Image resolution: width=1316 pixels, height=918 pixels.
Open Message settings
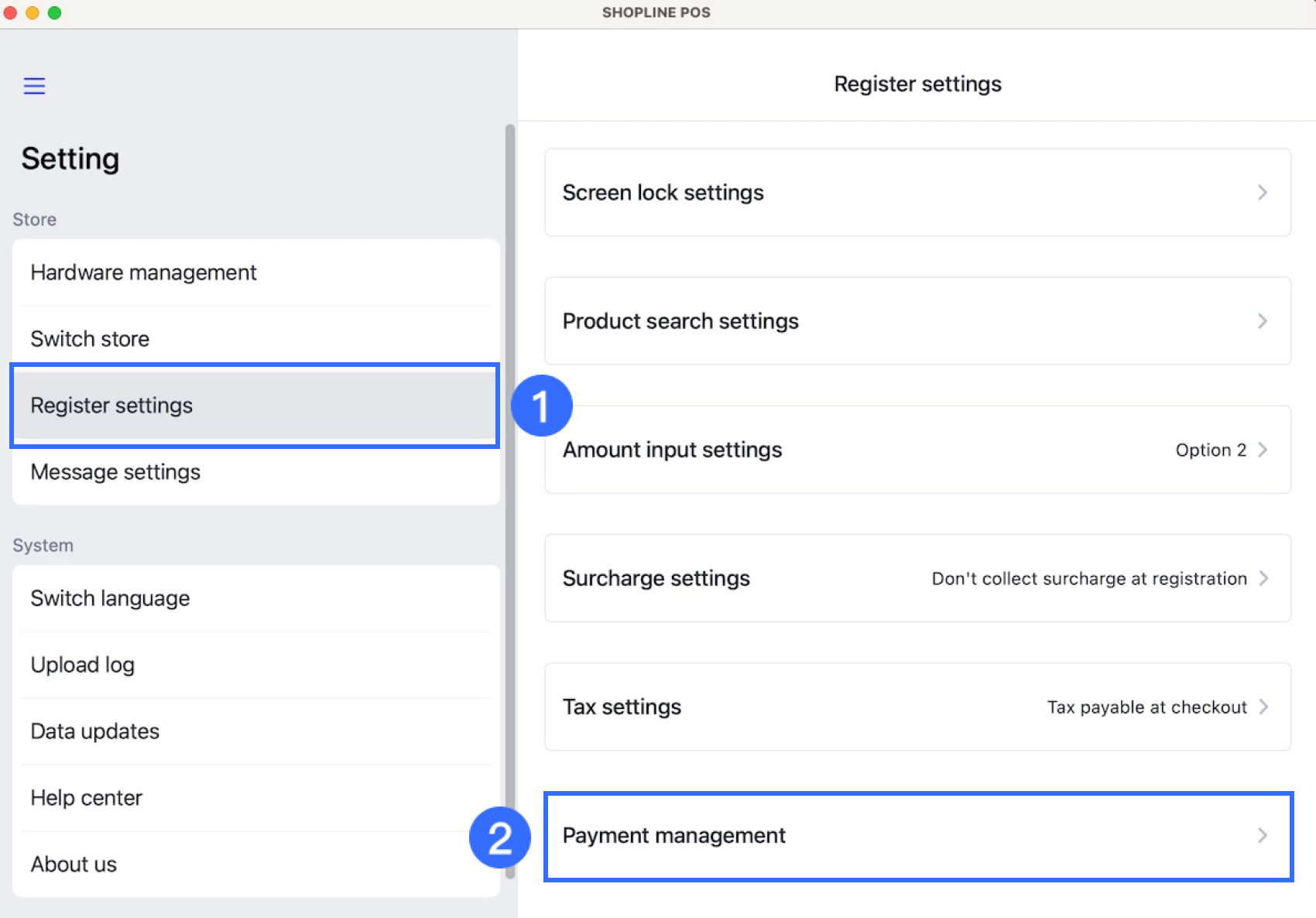[115, 472]
